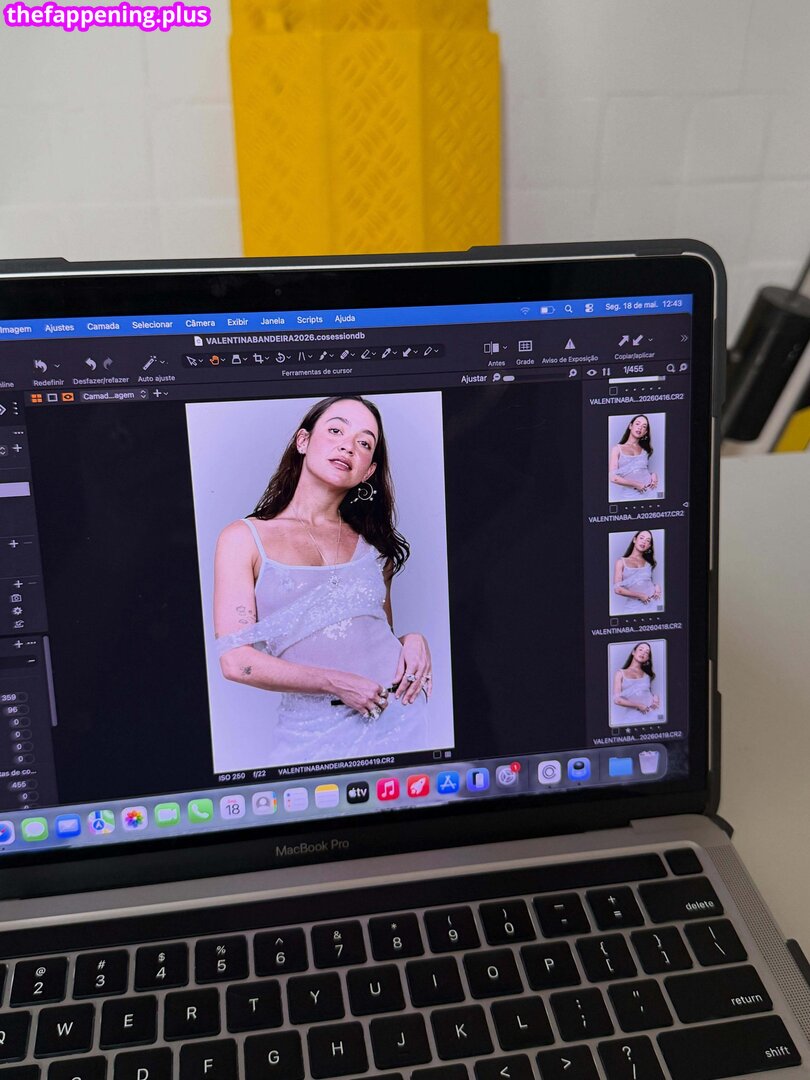Viewport: 810px width, 1080px height.
Task: Open the Ajuda menu
Action: [x=345, y=318]
